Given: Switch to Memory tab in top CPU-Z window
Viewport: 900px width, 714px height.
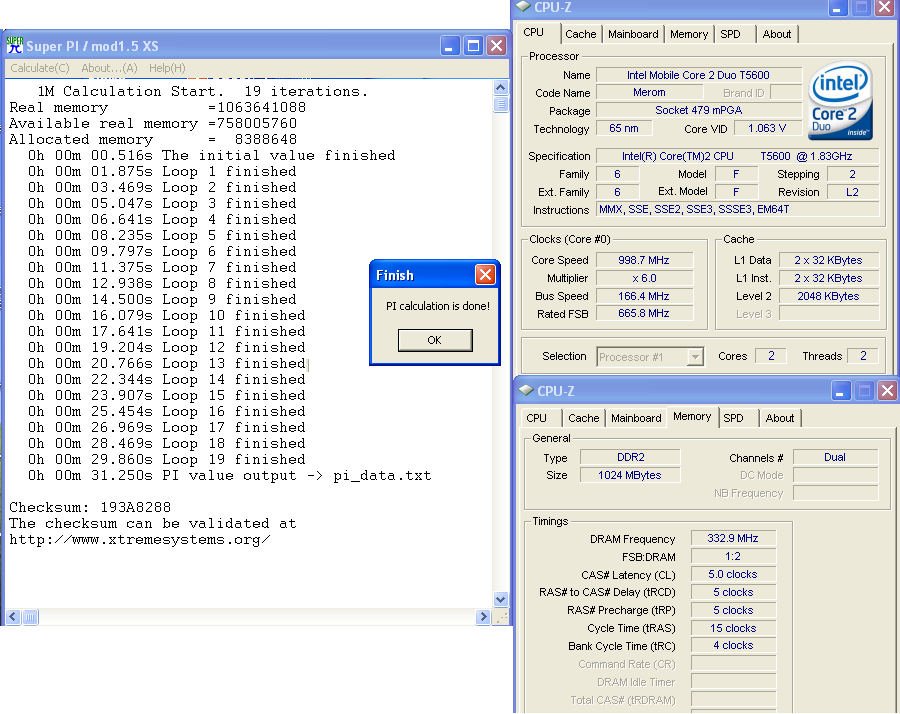Looking at the screenshot, I should click(689, 34).
